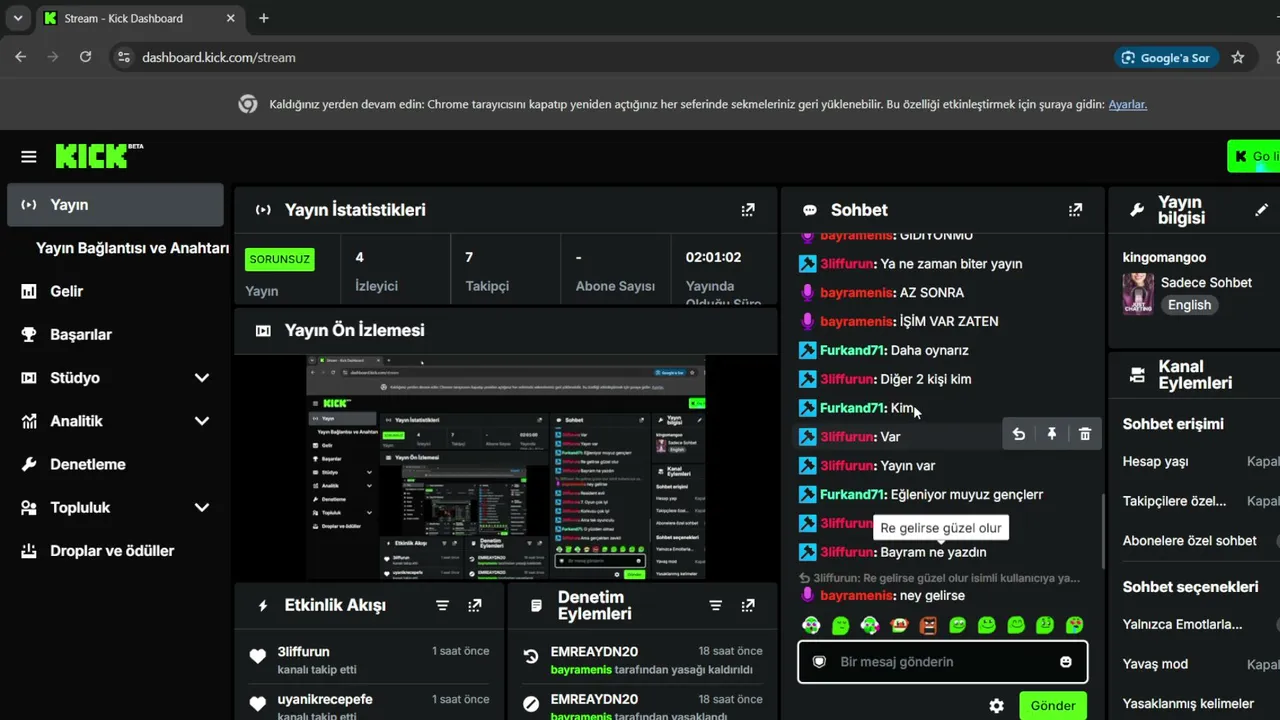Open the hamburger navigation menu

point(29,156)
